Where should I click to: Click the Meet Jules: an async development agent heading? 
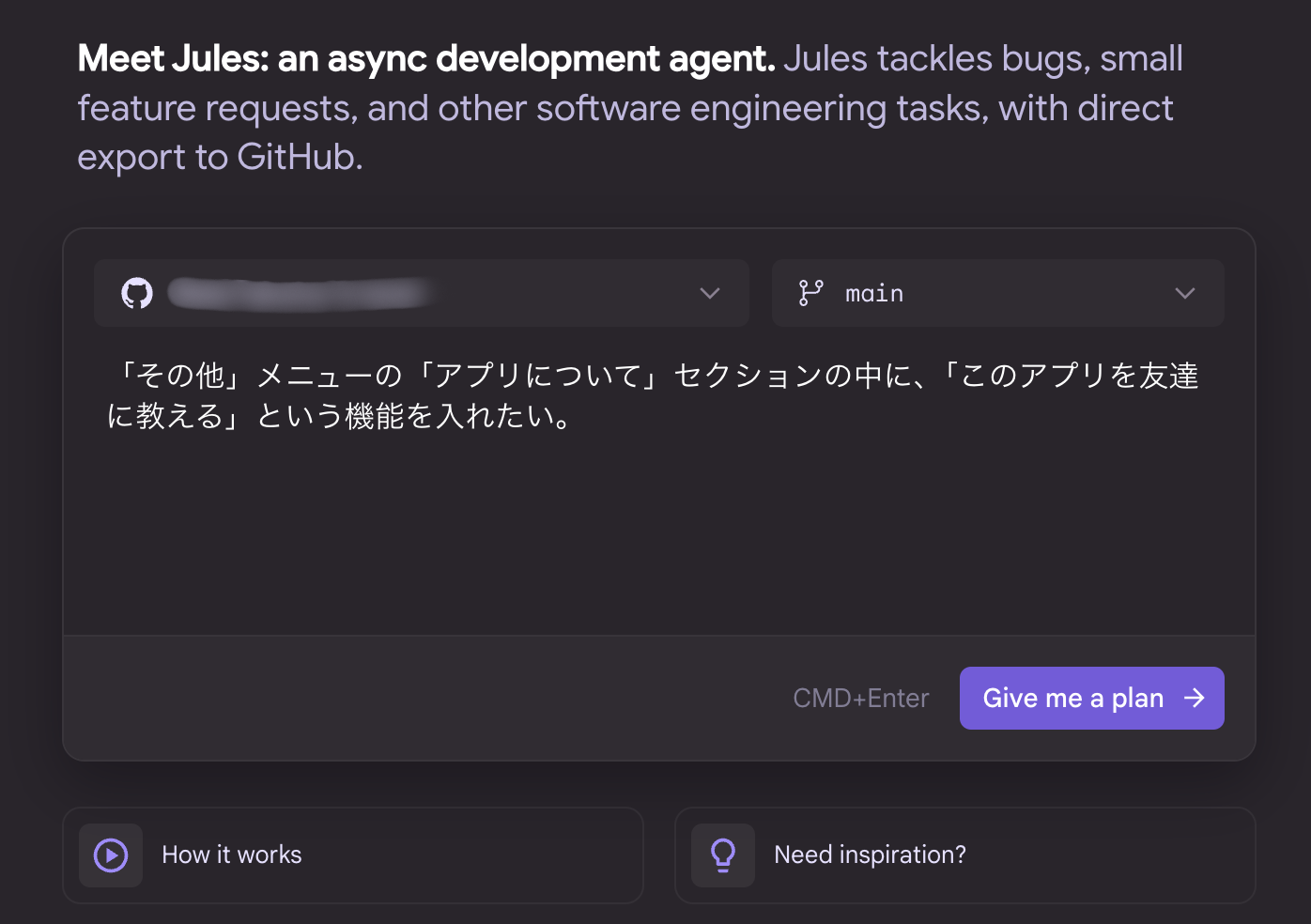[x=426, y=58]
